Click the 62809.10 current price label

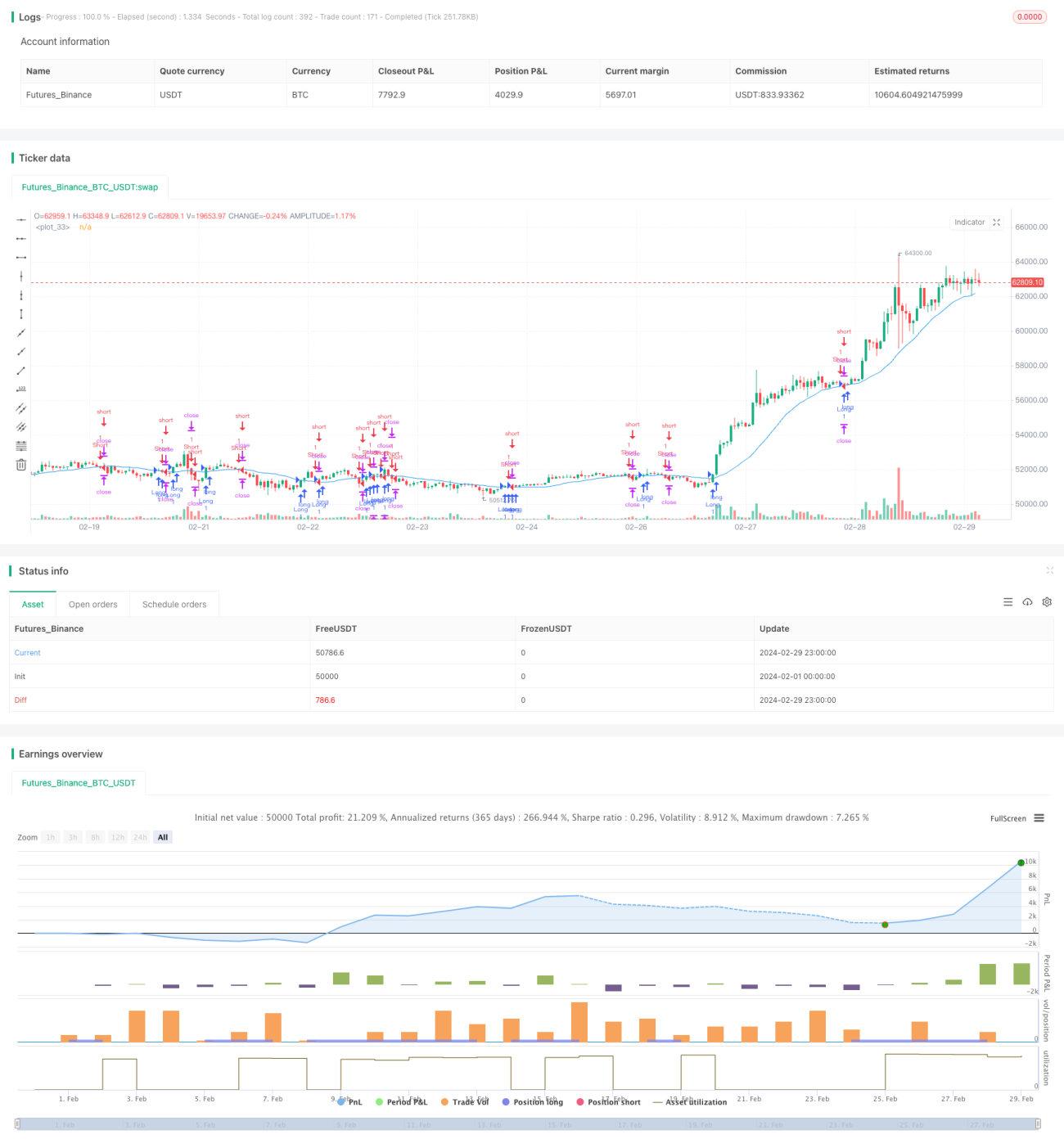[1027, 282]
